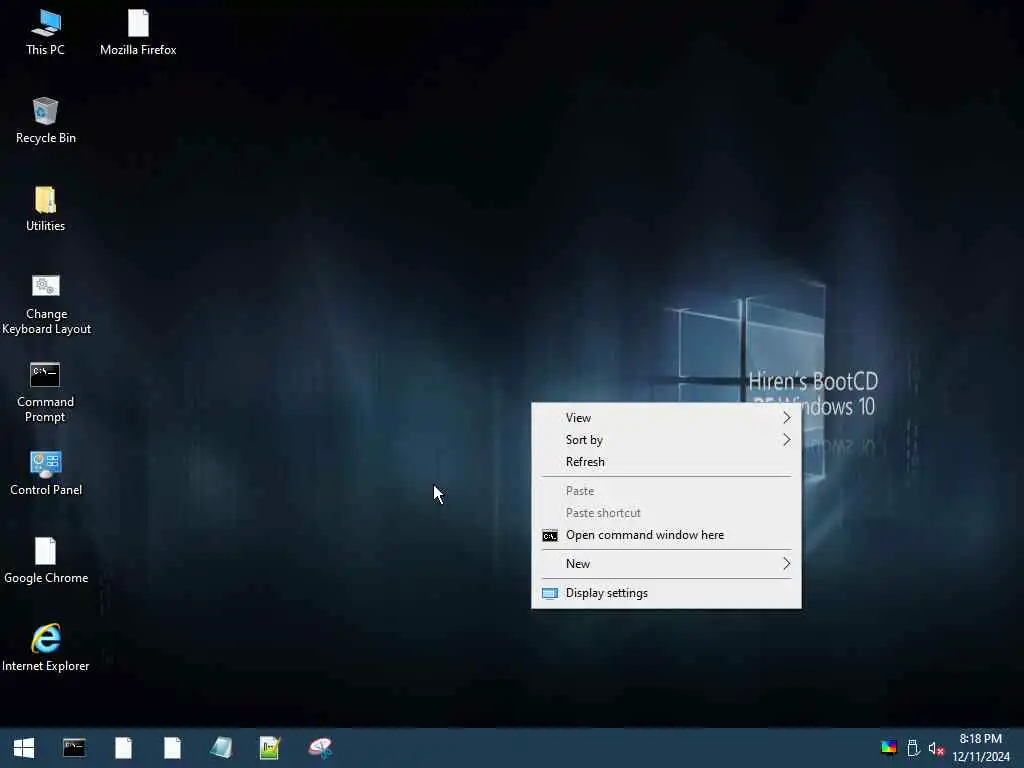Click the "Recycle Bin" label text
1024x768 pixels.
point(46,138)
